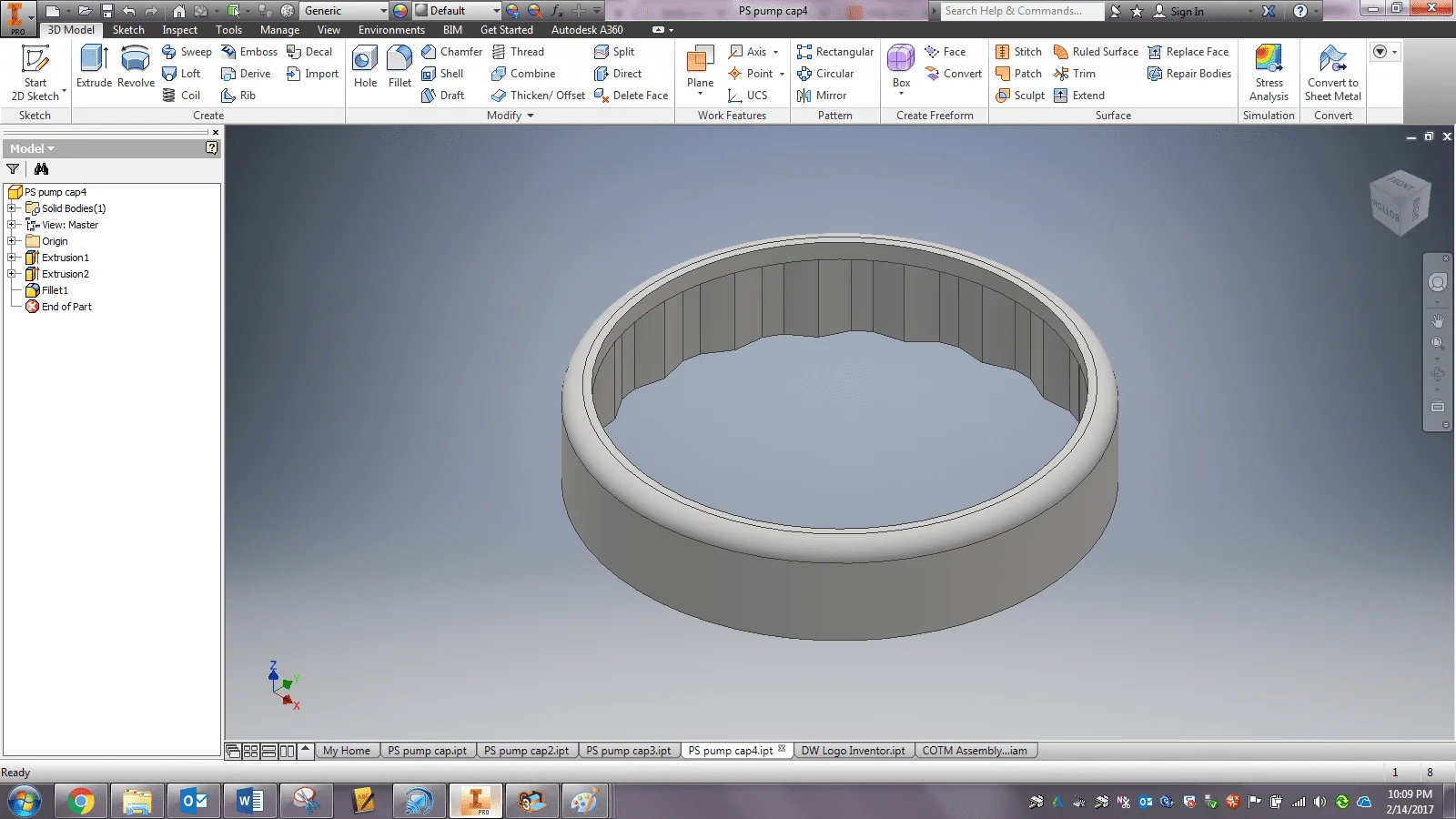Open the Default appearance dropdown

click(x=496, y=11)
